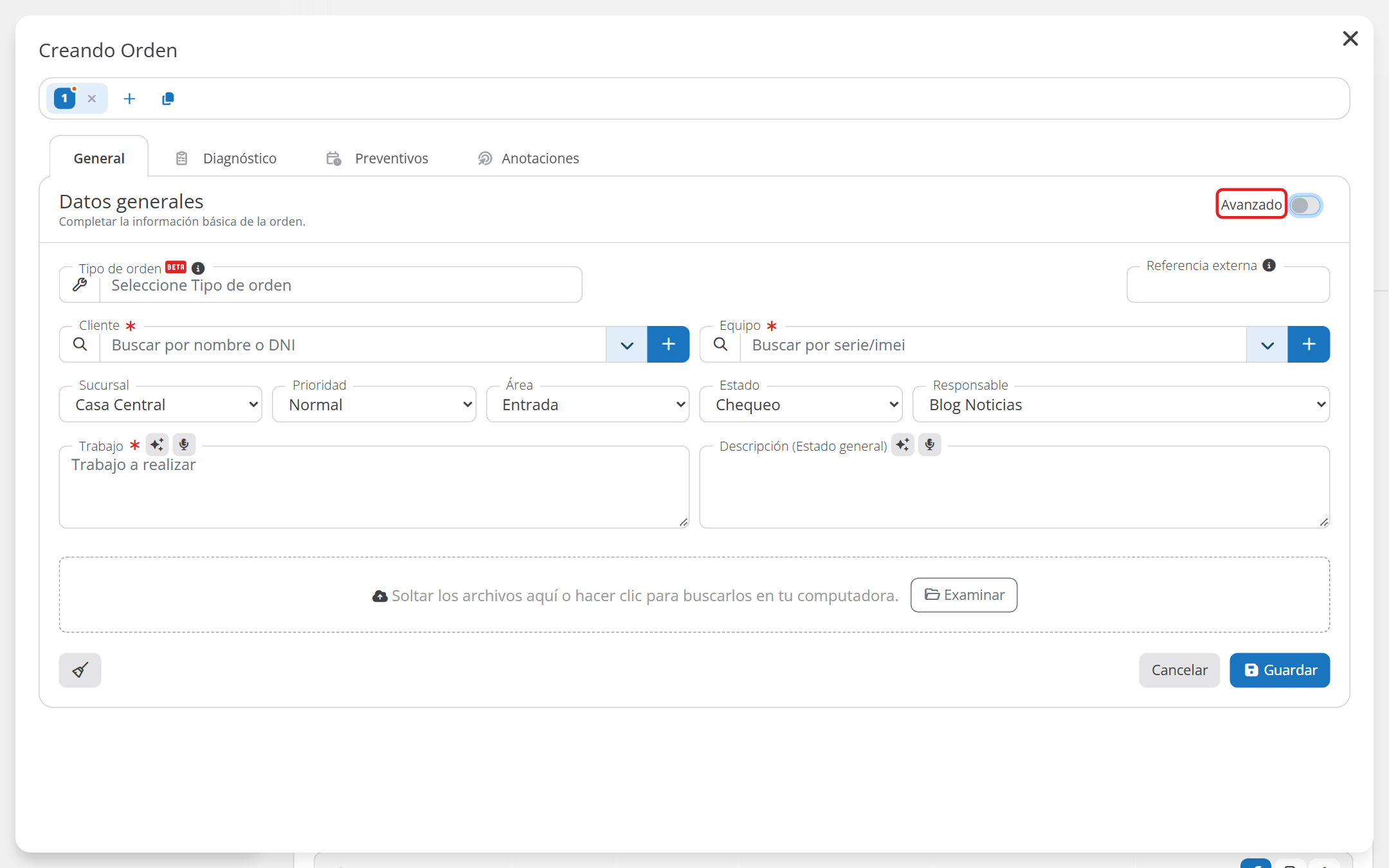Screen dimensions: 1389x868
Task: Add a new Cliente with the plus button
Action: pos(668,345)
